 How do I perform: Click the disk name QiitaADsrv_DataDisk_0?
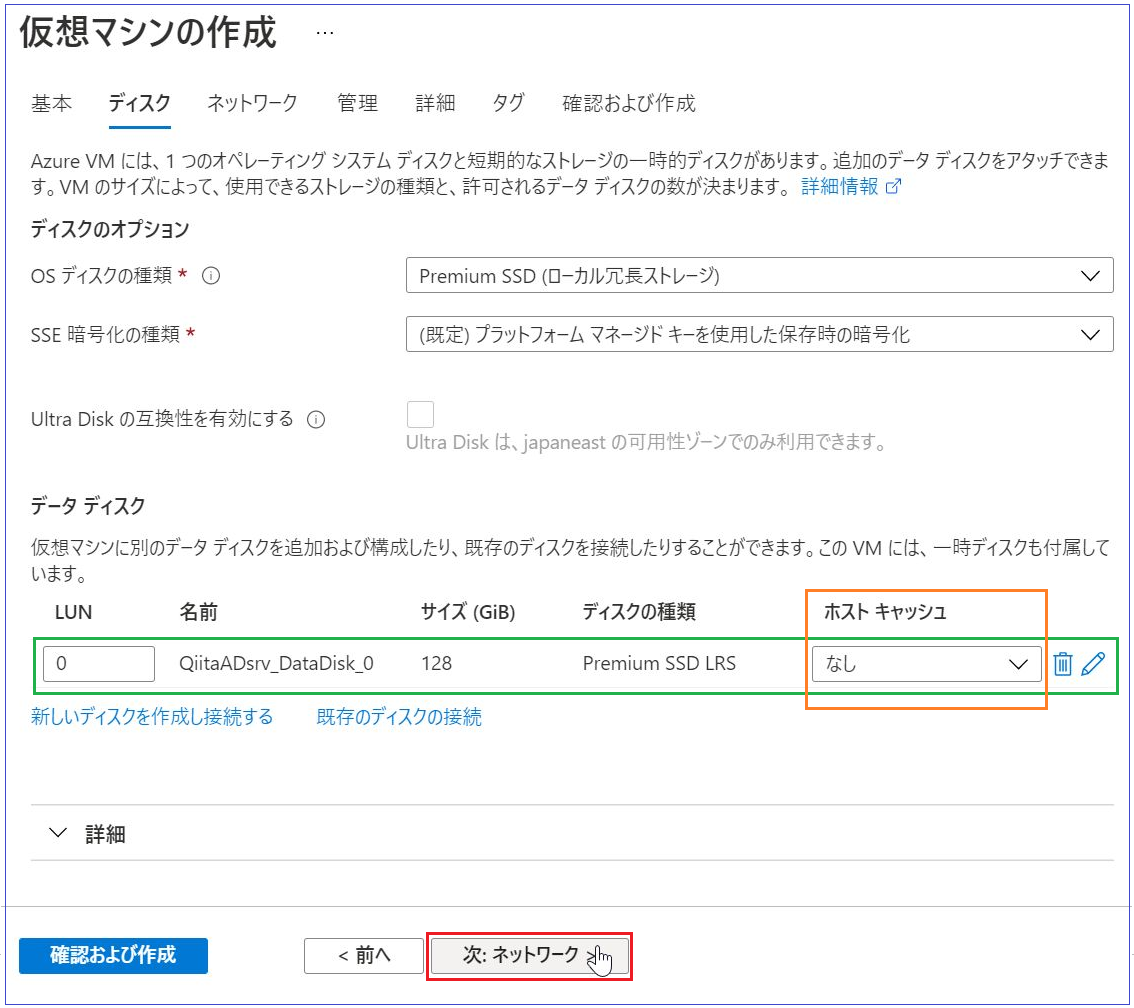click(x=276, y=663)
